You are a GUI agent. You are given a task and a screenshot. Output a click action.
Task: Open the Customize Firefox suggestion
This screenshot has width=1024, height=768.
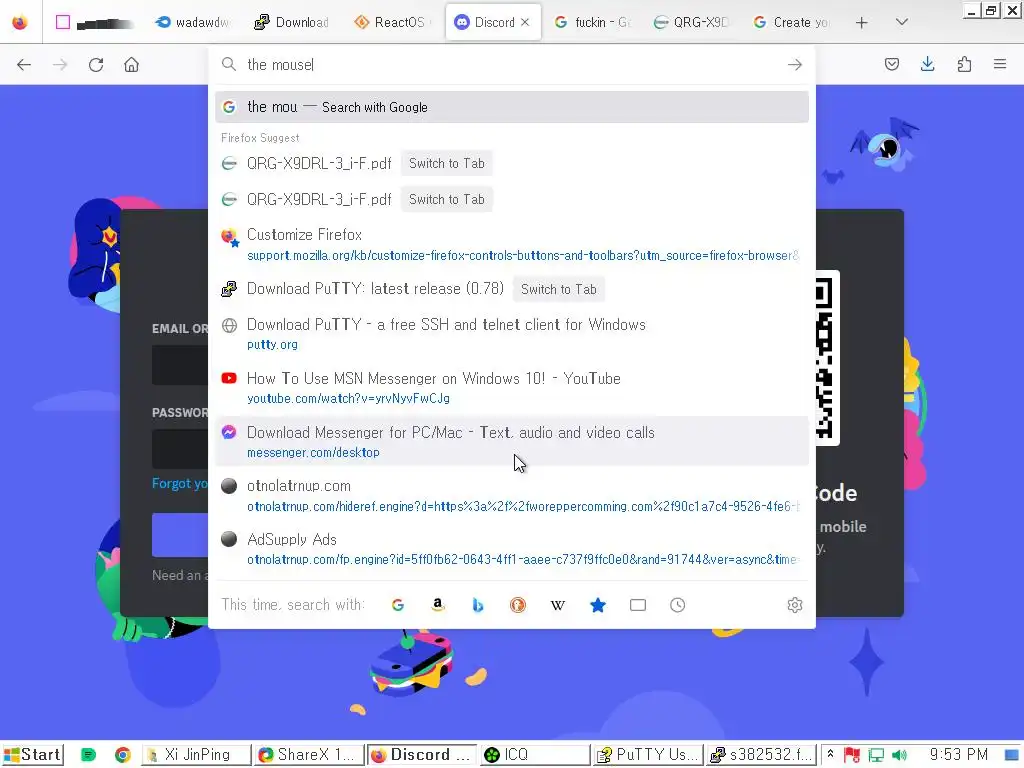512,244
